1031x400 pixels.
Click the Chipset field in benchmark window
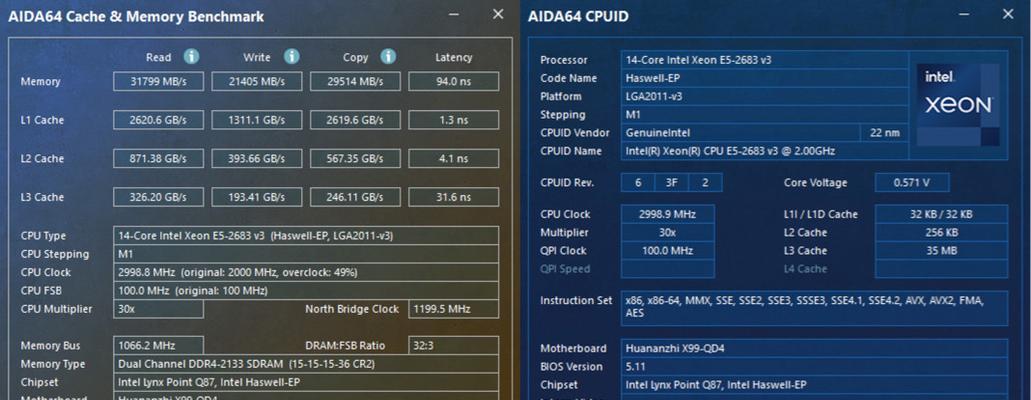[x=306, y=382]
